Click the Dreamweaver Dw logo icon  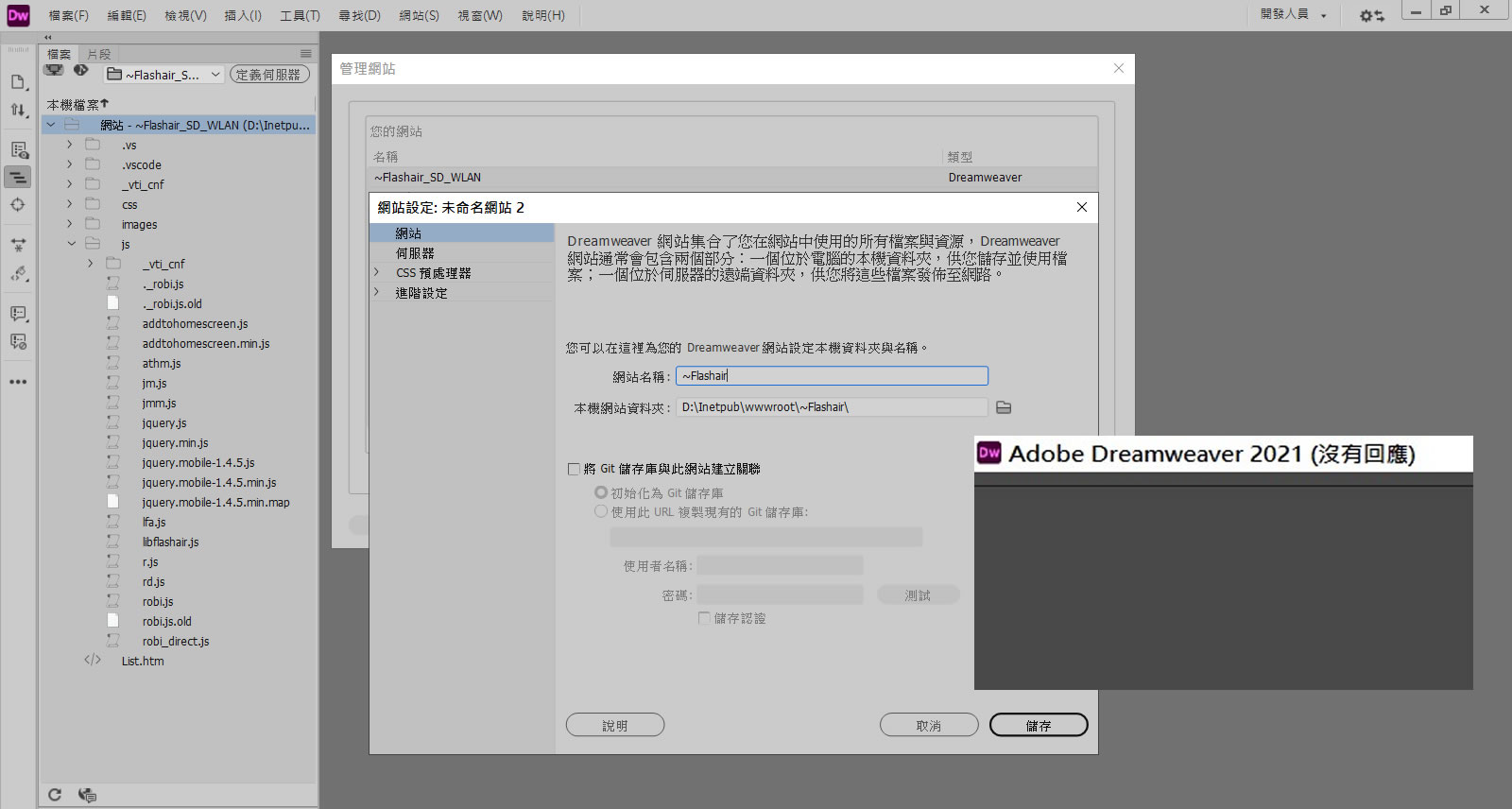coord(18,15)
